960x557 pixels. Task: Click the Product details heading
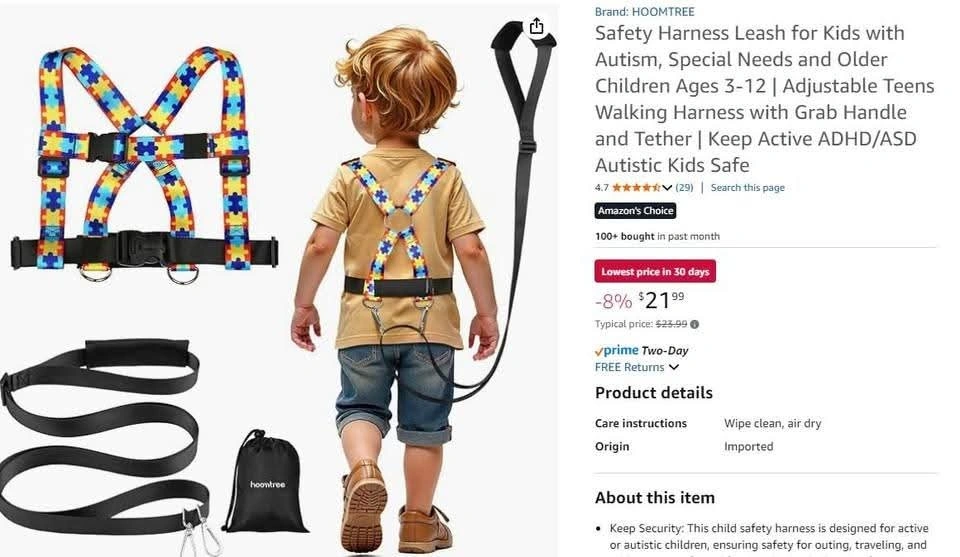click(653, 392)
